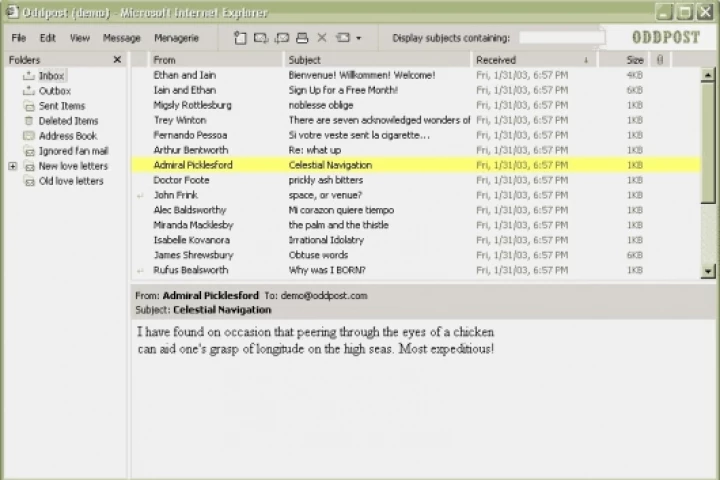Click the Old love letters folder icon
720x480 pixels.
29,181
